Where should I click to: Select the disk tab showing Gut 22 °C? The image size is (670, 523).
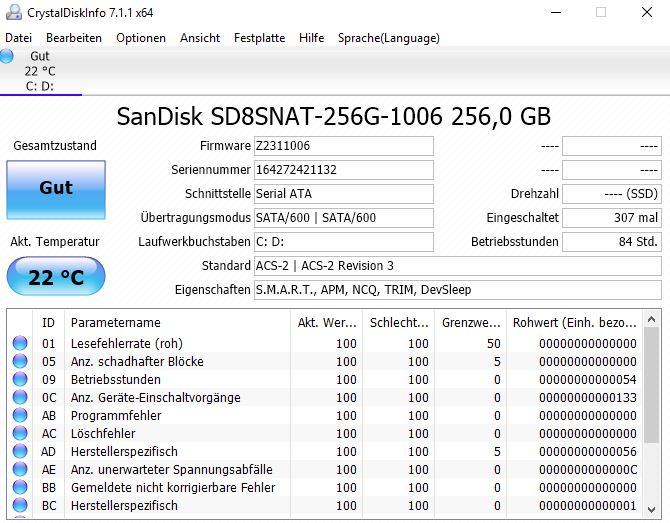coord(41,71)
